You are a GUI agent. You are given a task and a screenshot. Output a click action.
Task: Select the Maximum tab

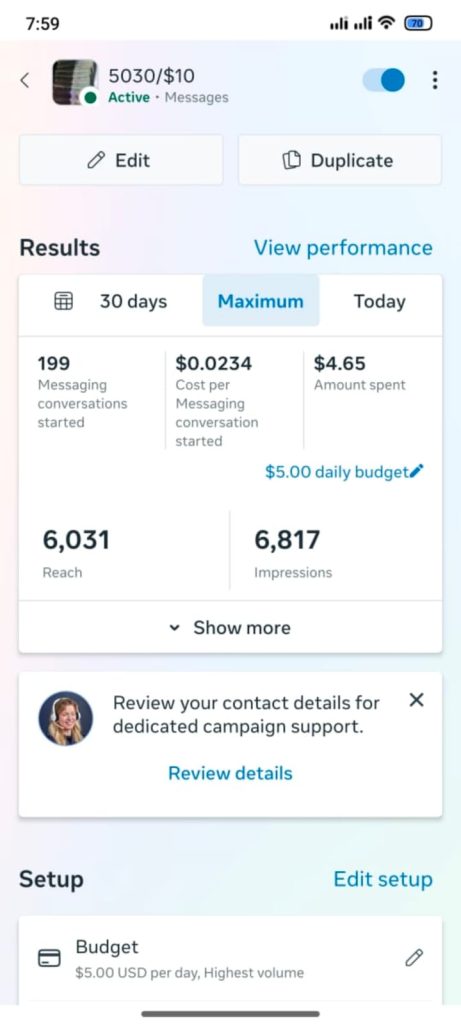point(261,301)
